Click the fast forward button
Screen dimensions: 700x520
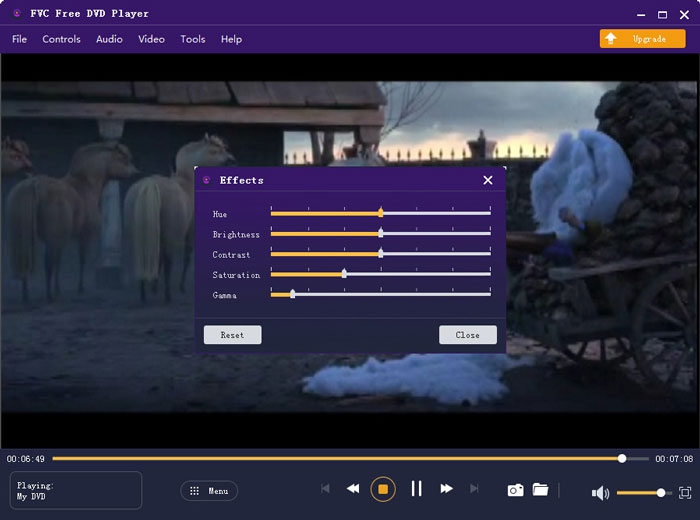tap(446, 489)
